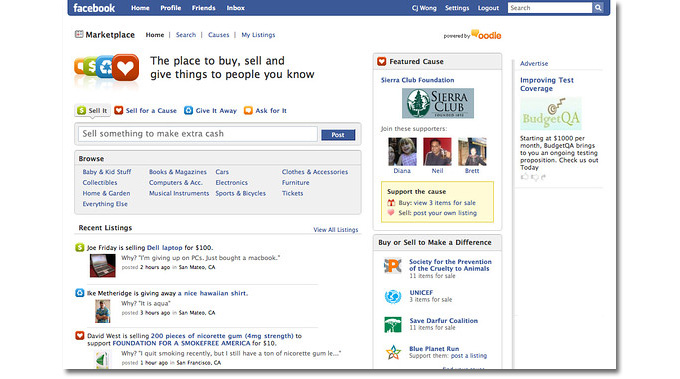680x379 pixels.
Task: Click the gift icon next to Buy
Action: (x=391, y=203)
